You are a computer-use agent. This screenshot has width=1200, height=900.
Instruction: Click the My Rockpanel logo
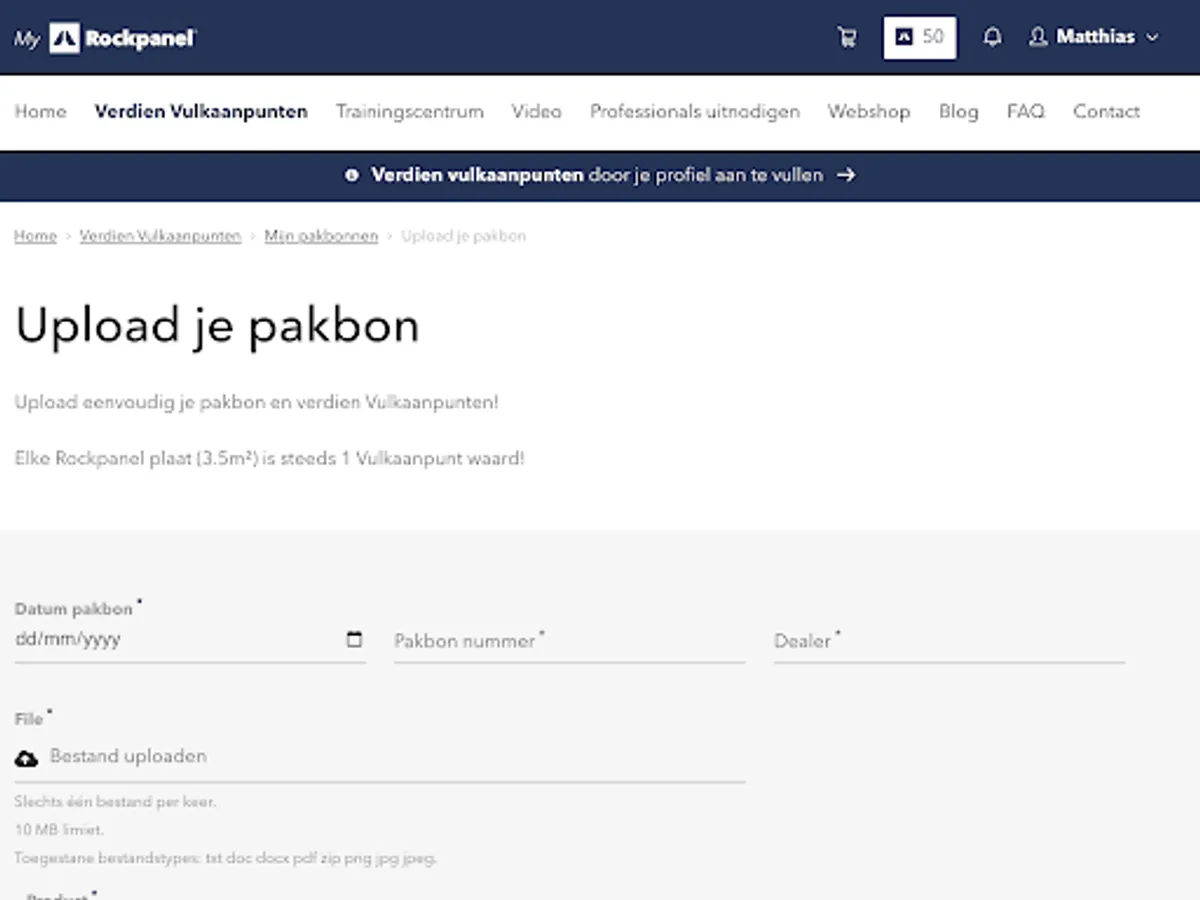click(x=105, y=38)
